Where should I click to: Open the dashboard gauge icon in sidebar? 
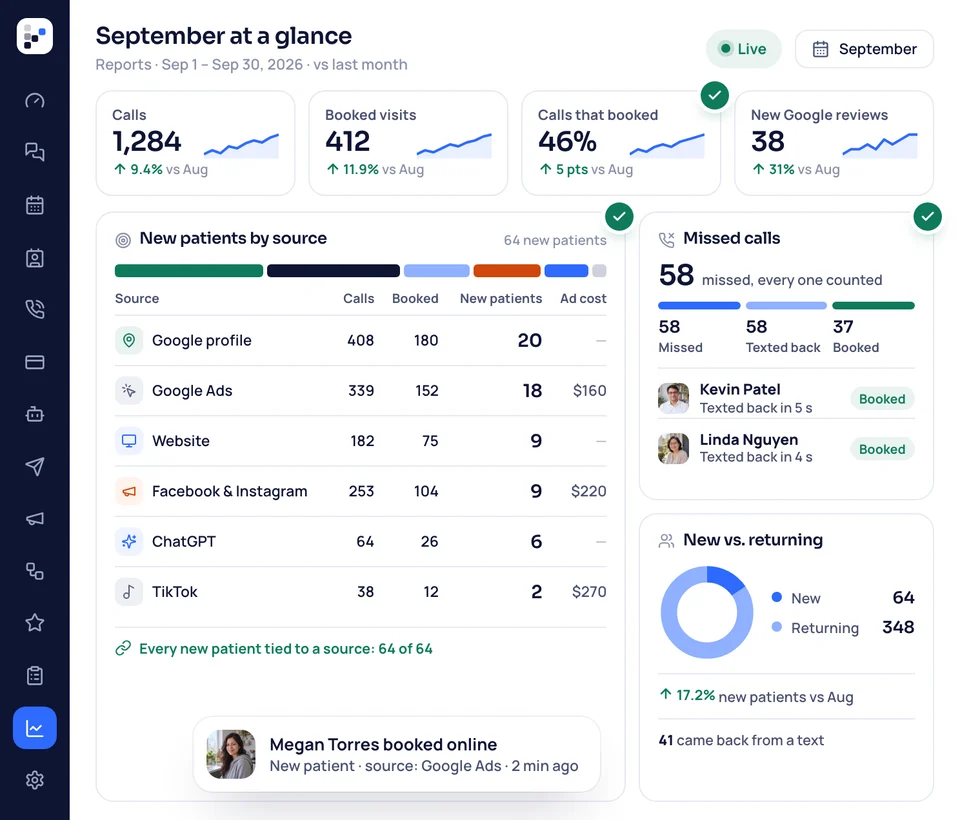pyautogui.click(x=35, y=100)
